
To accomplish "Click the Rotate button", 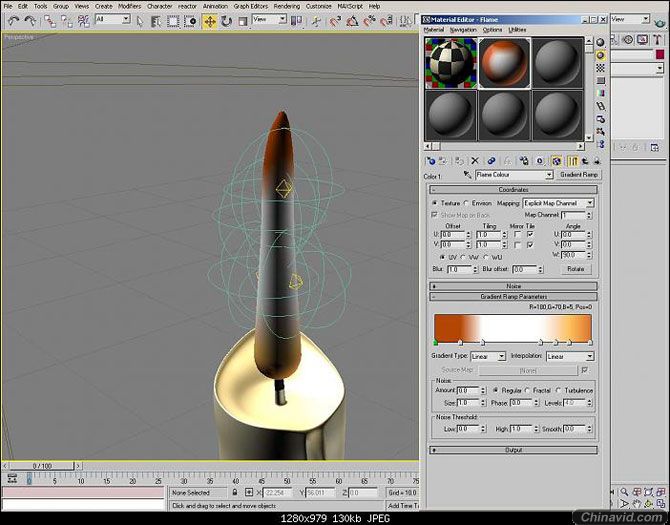I will click(575, 269).
